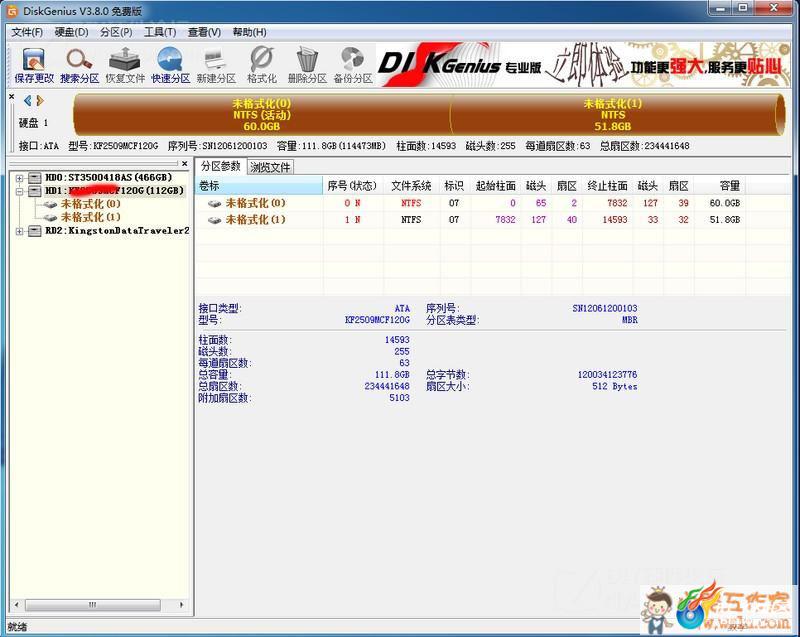Open the 分区(P) menu
This screenshot has width=800, height=637.
coord(116,32)
